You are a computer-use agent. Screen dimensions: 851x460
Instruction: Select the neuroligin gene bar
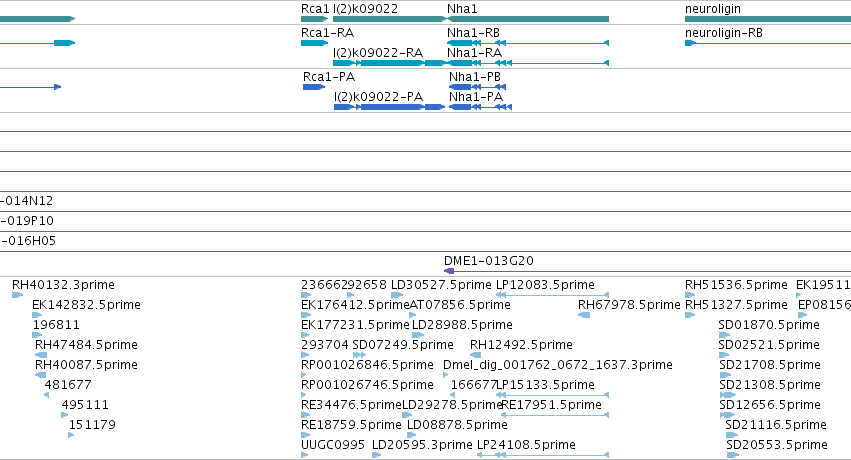coord(768,19)
